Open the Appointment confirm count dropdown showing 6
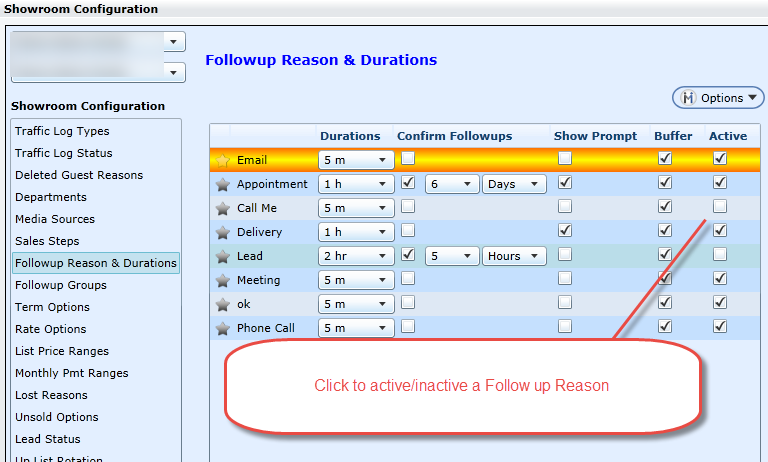768x462 pixels. tap(451, 184)
